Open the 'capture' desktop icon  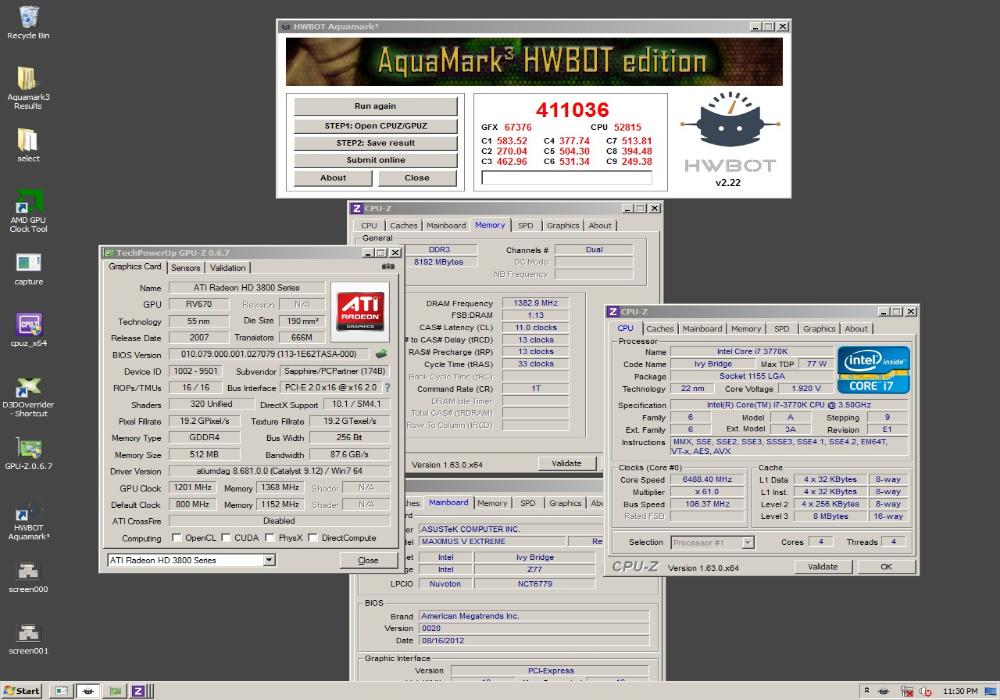click(x=28, y=268)
